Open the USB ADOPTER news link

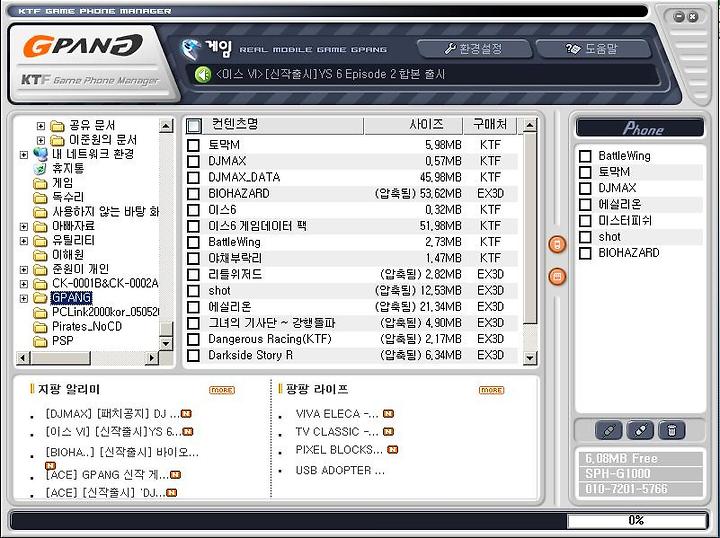click(340, 471)
